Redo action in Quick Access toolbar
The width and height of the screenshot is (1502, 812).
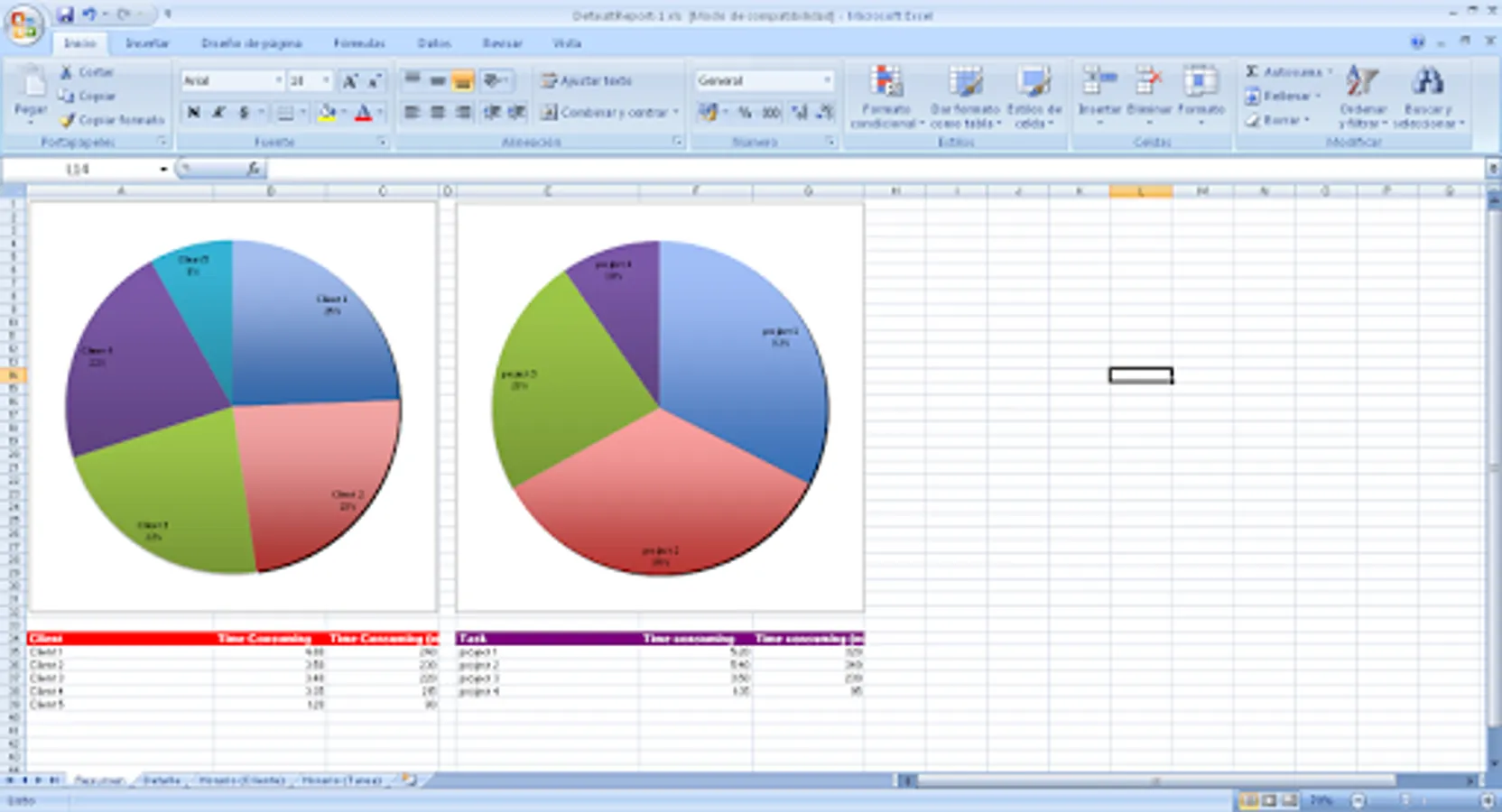(125, 14)
